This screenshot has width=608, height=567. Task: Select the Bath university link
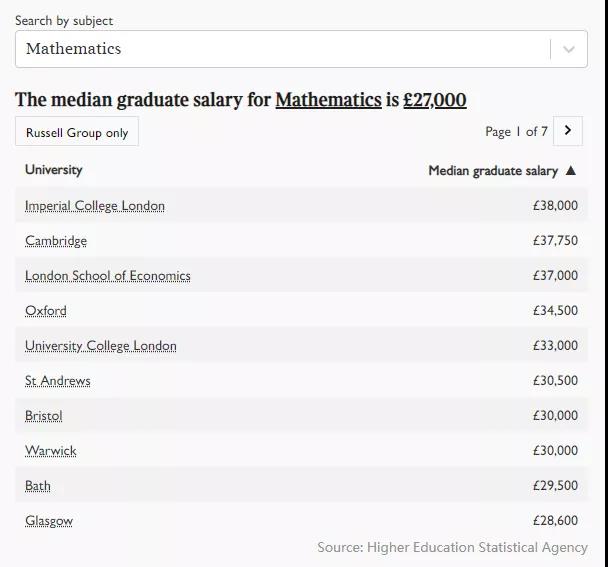click(38, 486)
